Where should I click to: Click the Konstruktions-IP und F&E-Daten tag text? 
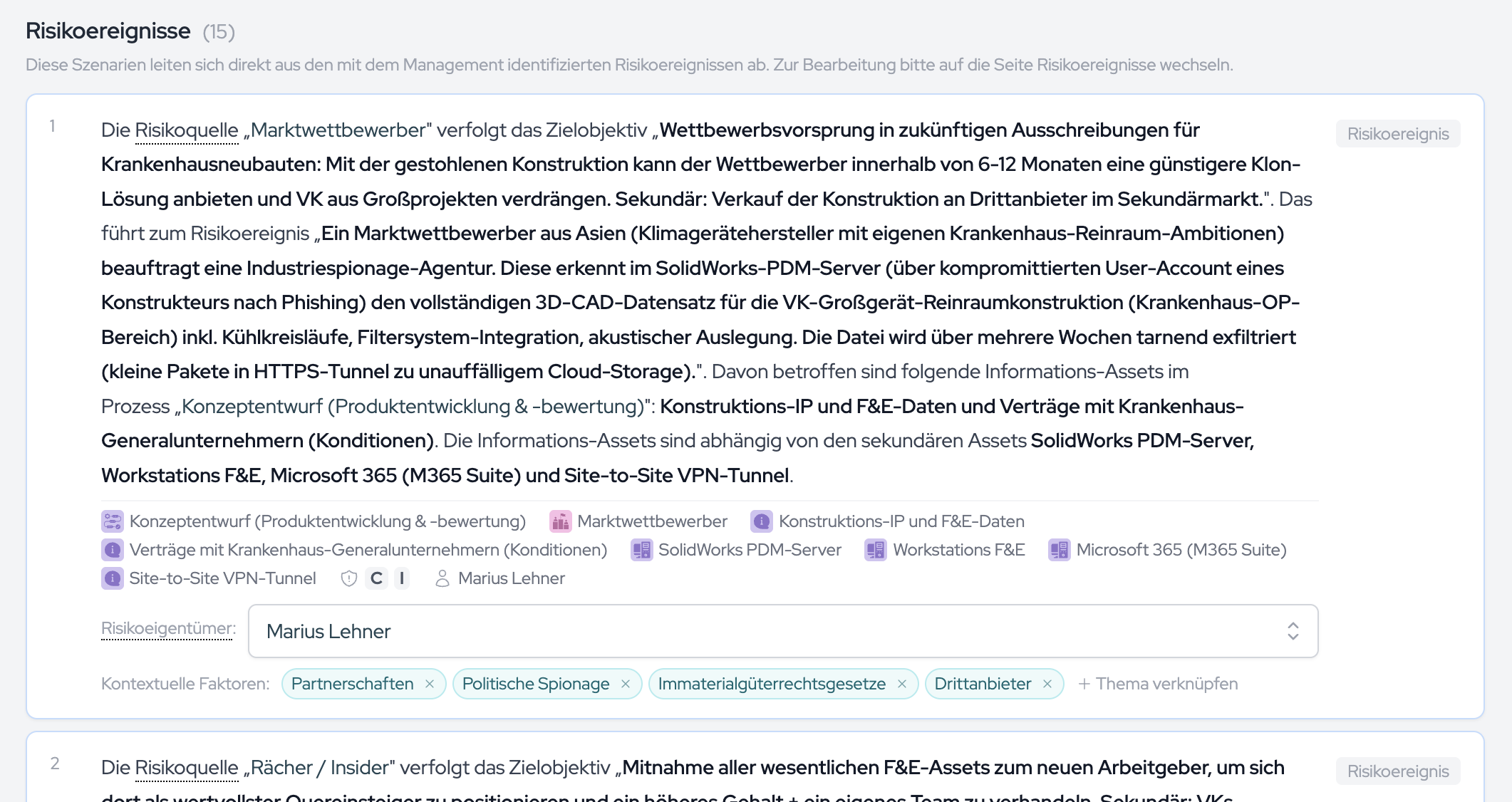click(901, 521)
